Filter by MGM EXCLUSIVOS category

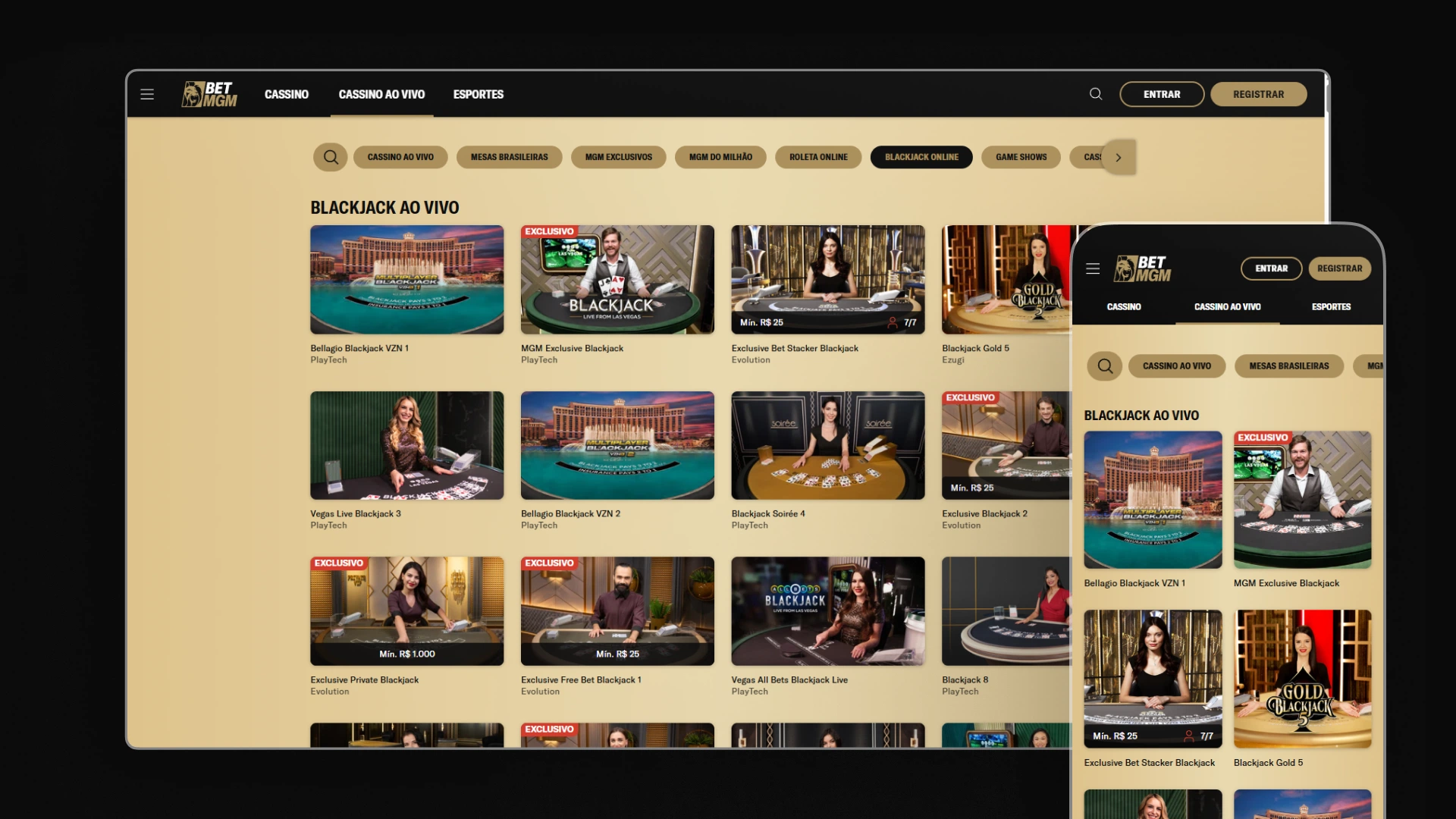point(619,157)
